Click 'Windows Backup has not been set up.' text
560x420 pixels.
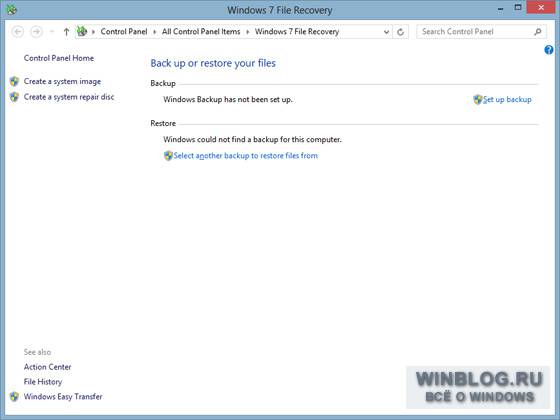coord(228,100)
